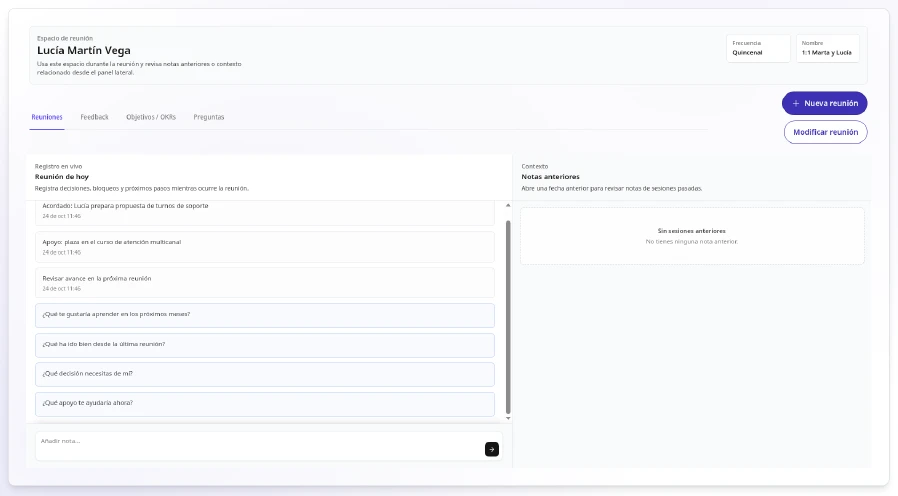Open the Reuniones tab
This screenshot has width=898, height=496.
point(47,117)
